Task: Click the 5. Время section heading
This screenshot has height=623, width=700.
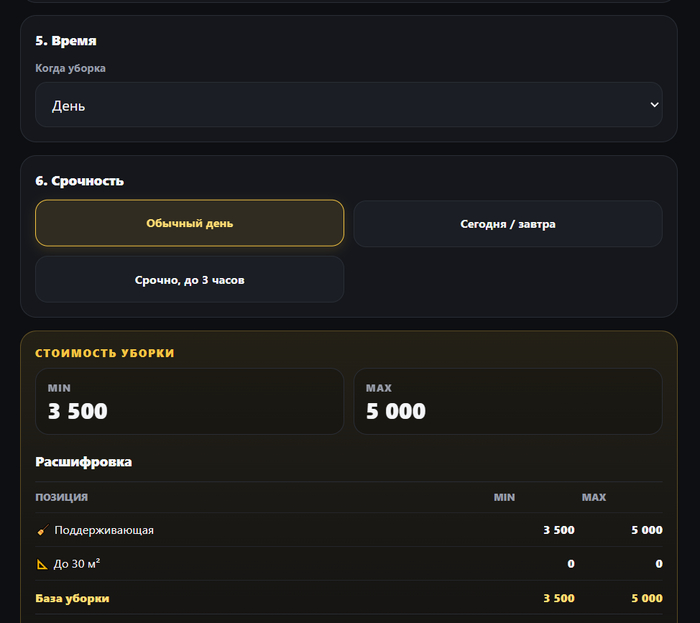Action: pos(66,41)
